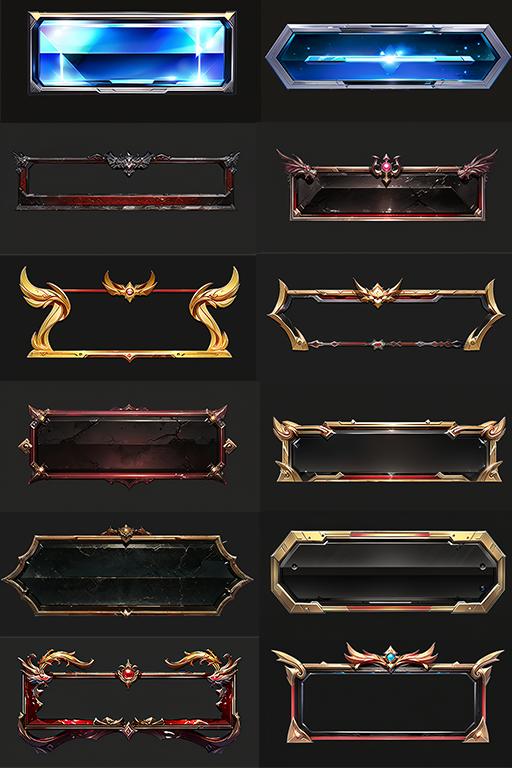Pick the cracked dark red stone panel

click(x=127, y=445)
